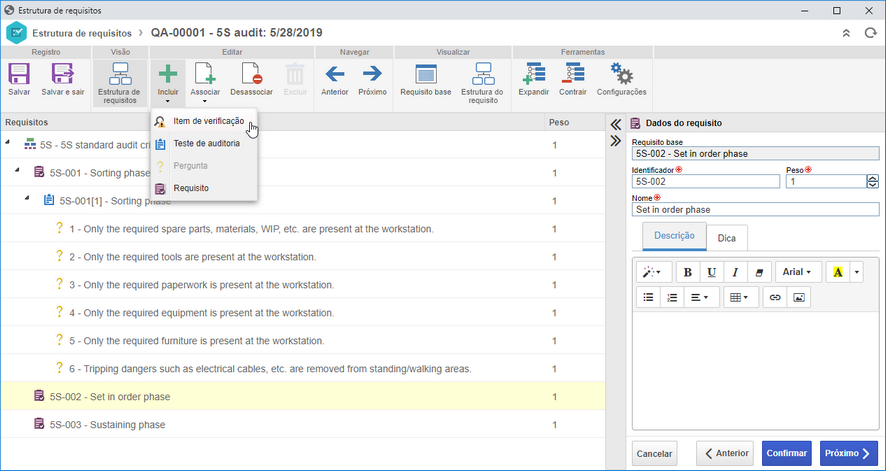The height and width of the screenshot is (471, 886).
Task: Toggle underline in description editor
Action: coord(711,272)
